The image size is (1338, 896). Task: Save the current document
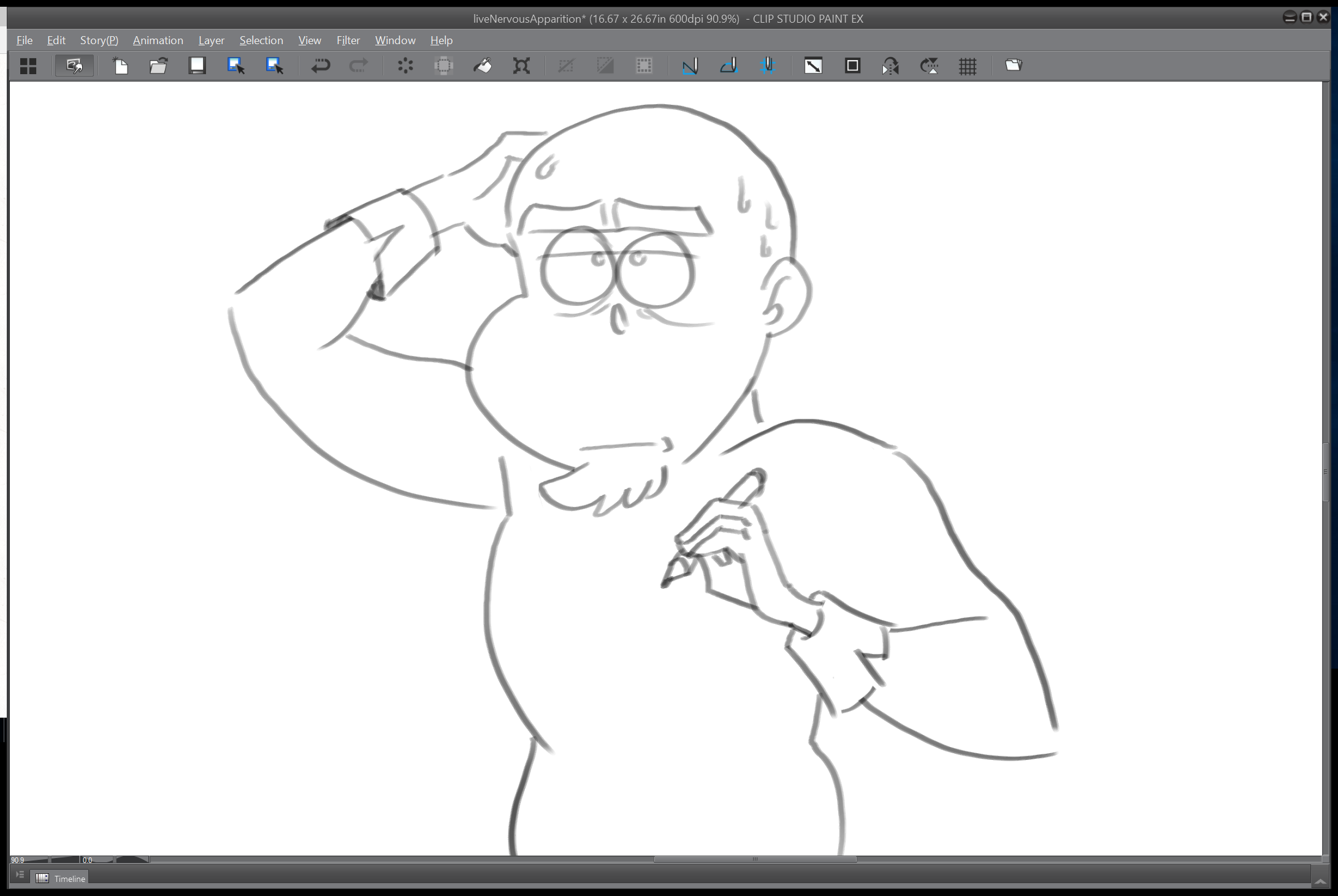197,66
